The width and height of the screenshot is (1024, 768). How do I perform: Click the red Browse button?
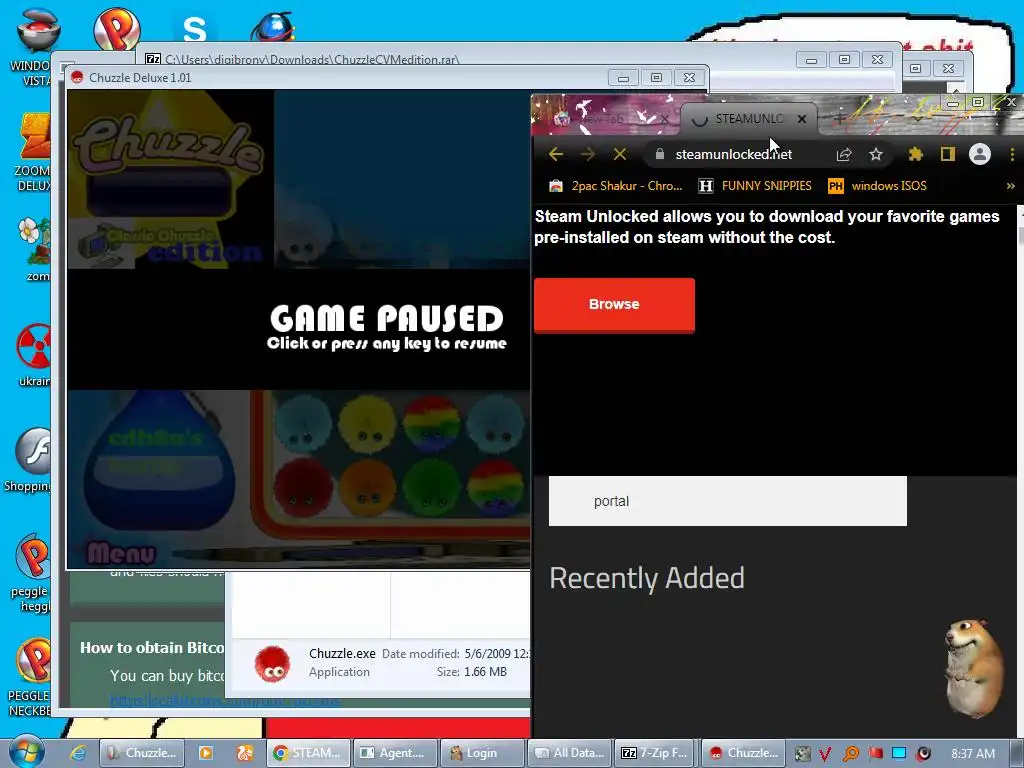coord(614,304)
